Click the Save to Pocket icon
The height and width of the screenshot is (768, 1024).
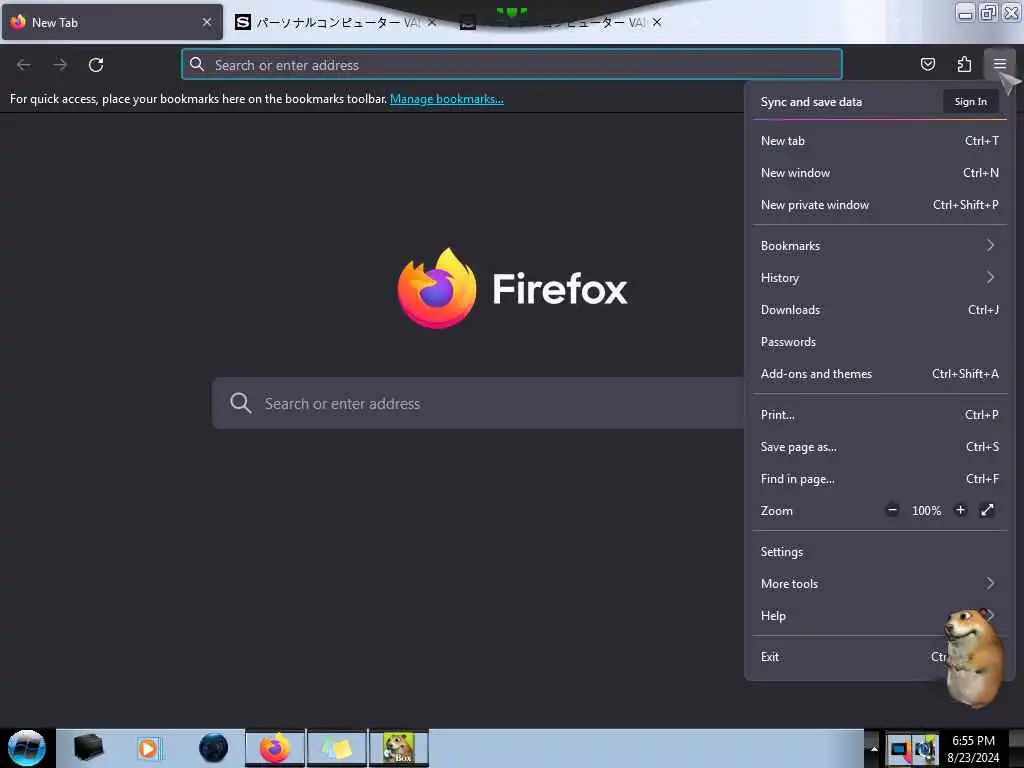(x=927, y=64)
